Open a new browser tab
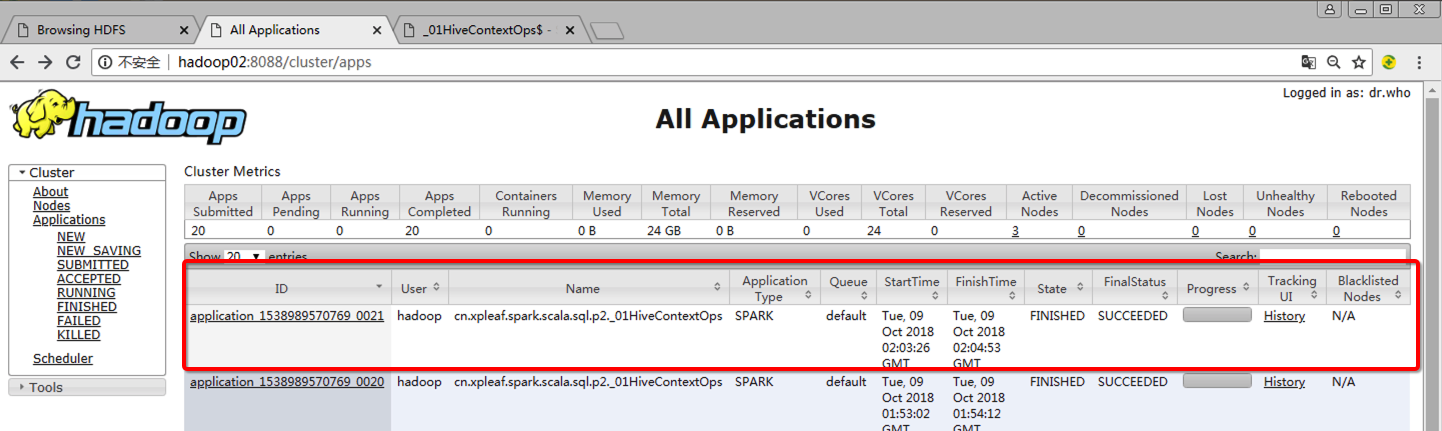1442x431 pixels. [607, 31]
